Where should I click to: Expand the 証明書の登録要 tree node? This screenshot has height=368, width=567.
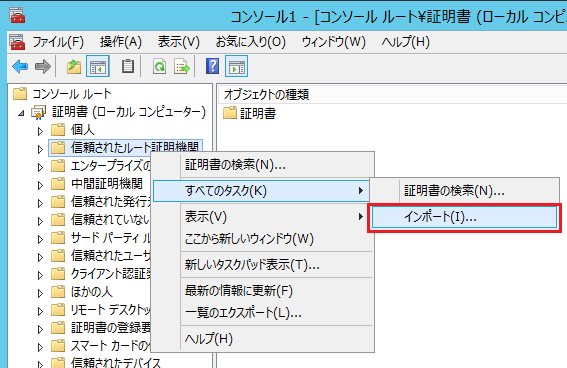click(40, 329)
